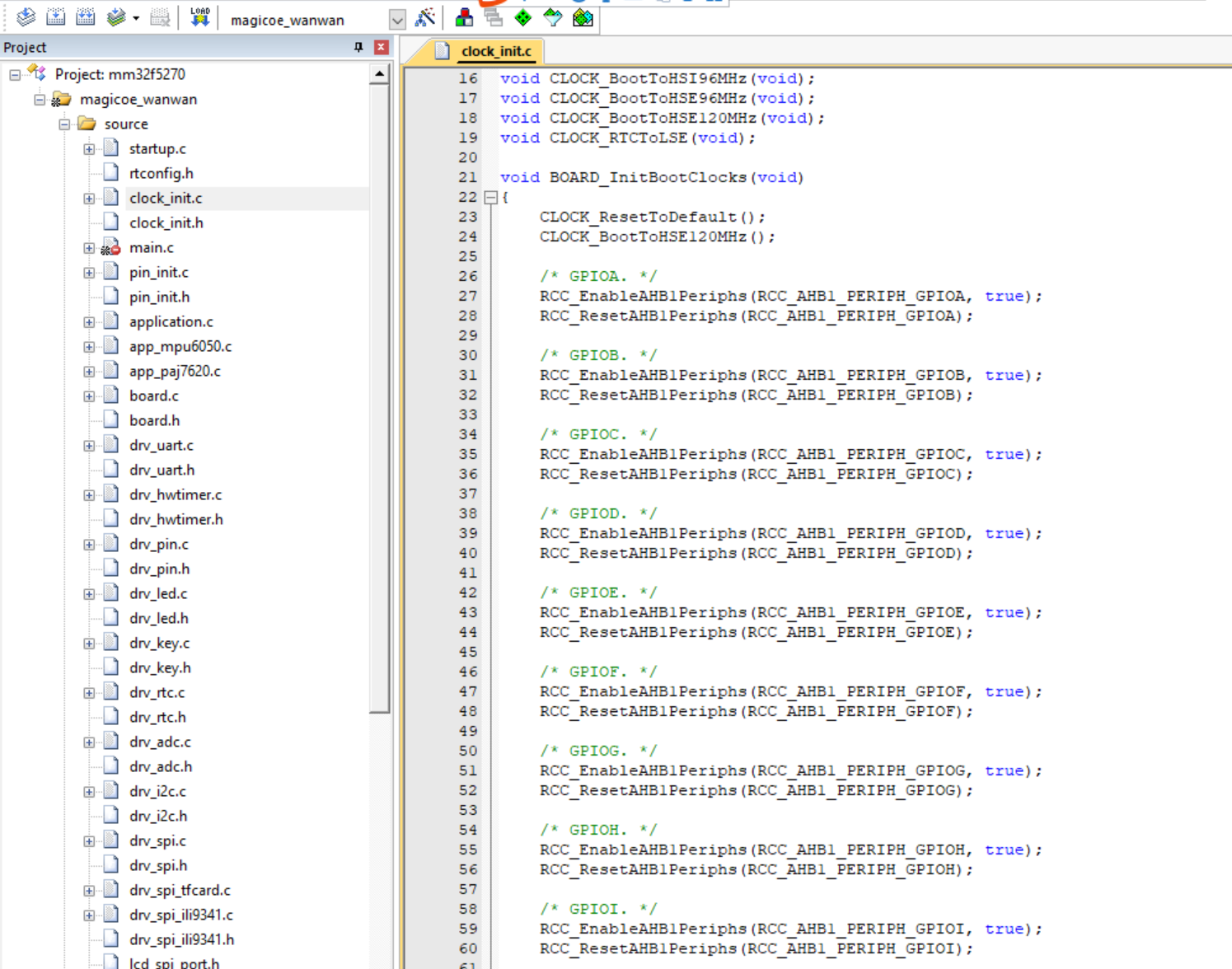Click the Select Software Packs icon
This screenshot has width=1232, height=969.
pyautogui.click(x=553, y=17)
